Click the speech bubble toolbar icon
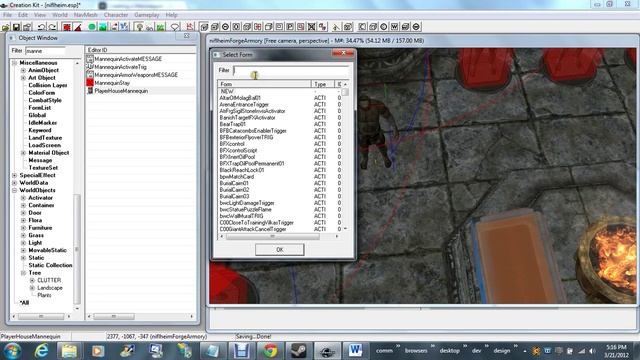The width and height of the screenshot is (640, 360). click(x=175, y=27)
